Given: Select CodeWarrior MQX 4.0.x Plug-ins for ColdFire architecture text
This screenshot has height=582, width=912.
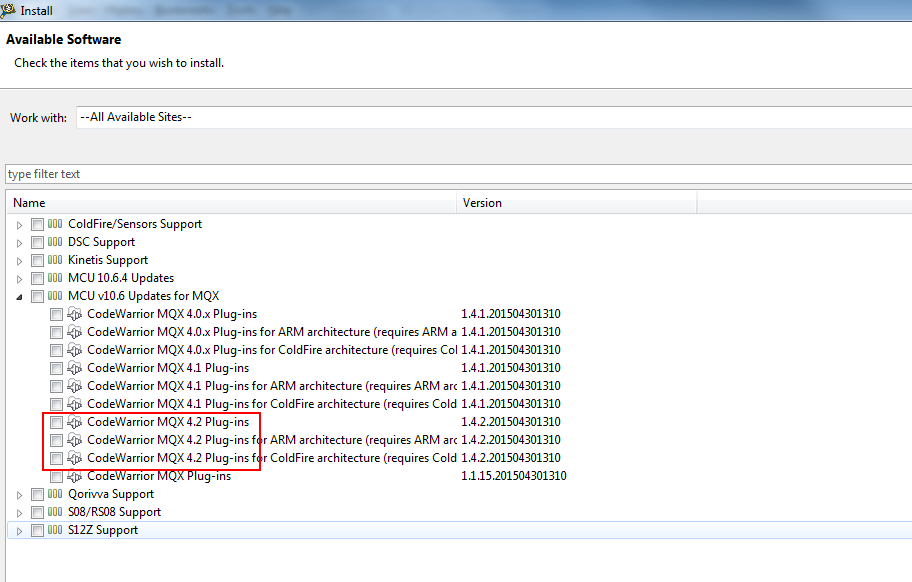Looking at the screenshot, I should (272, 350).
